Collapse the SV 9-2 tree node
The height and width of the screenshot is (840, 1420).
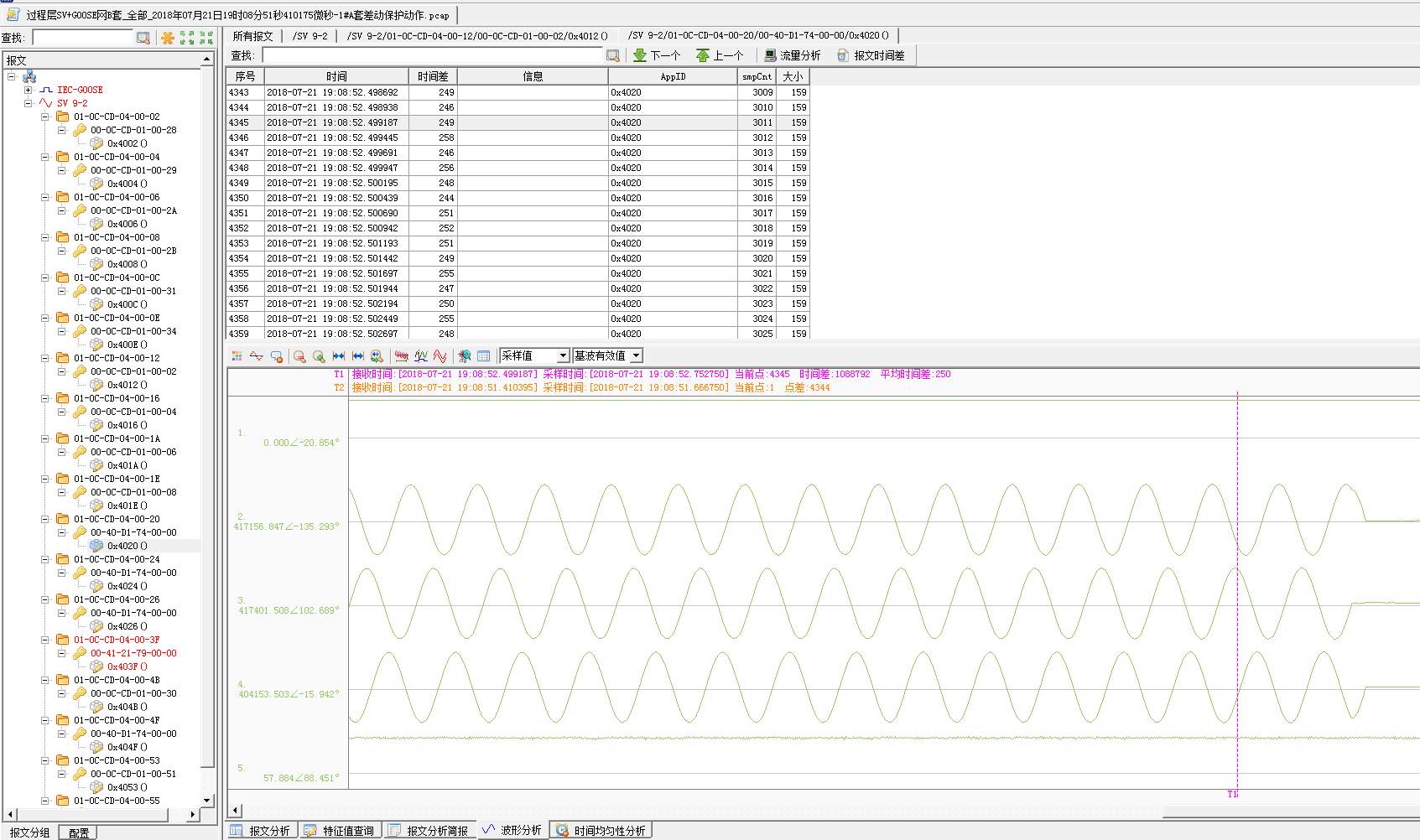click(29, 103)
